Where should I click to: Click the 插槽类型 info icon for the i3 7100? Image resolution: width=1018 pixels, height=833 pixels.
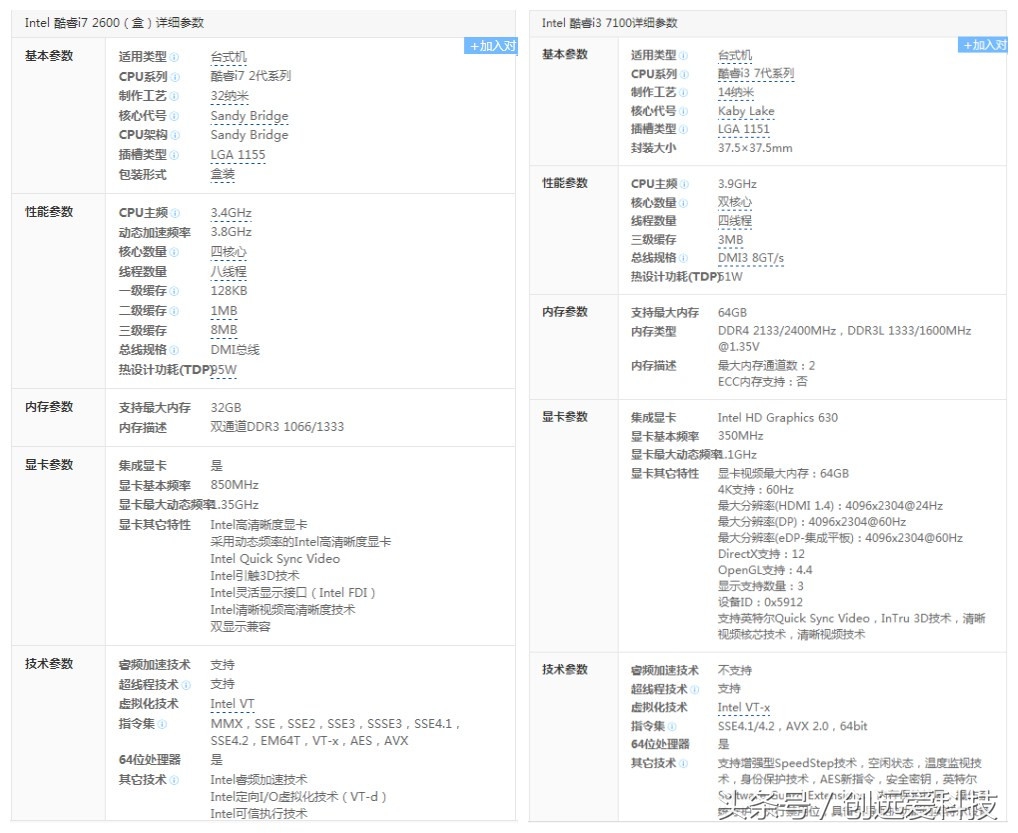(684, 130)
